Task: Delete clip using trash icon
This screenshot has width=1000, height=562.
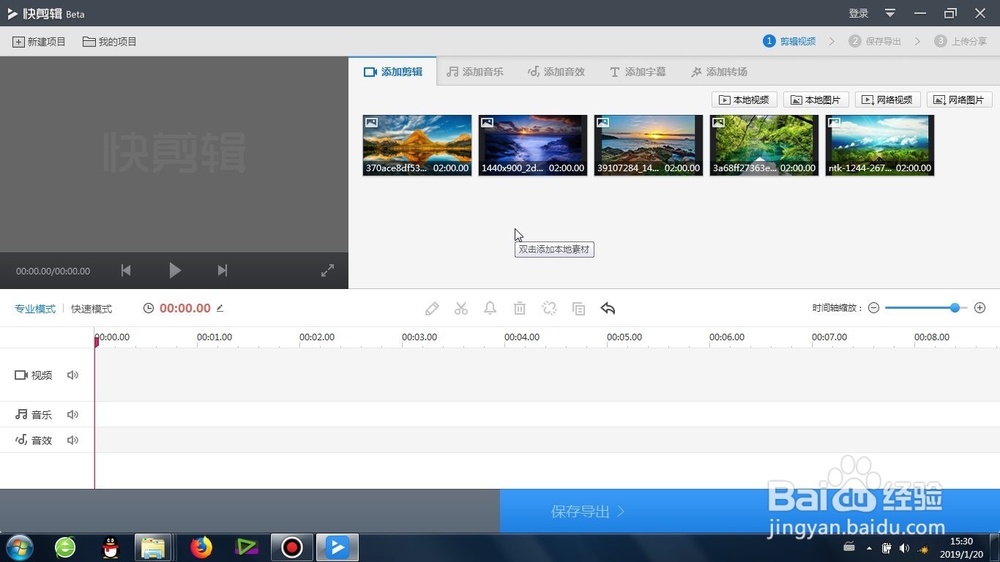Action: [x=520, y=309]
